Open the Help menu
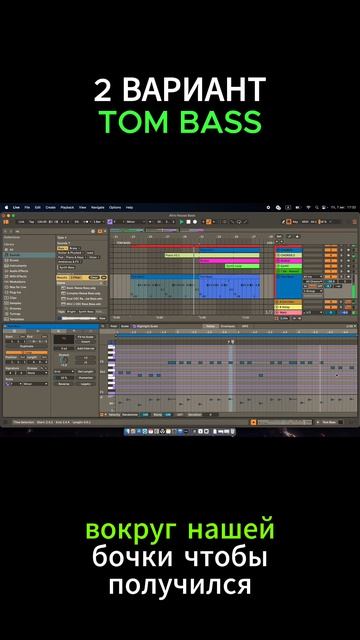This screenshot has width=360, height=640. pyautogui.click(x=129, y=207)
